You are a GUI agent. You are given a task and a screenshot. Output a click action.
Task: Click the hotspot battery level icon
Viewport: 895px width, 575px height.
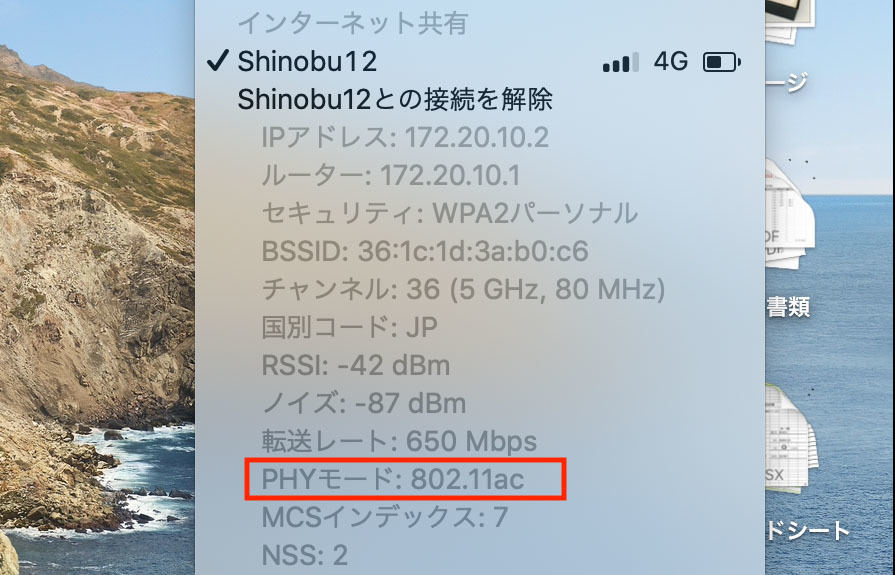tap(721, 62)
